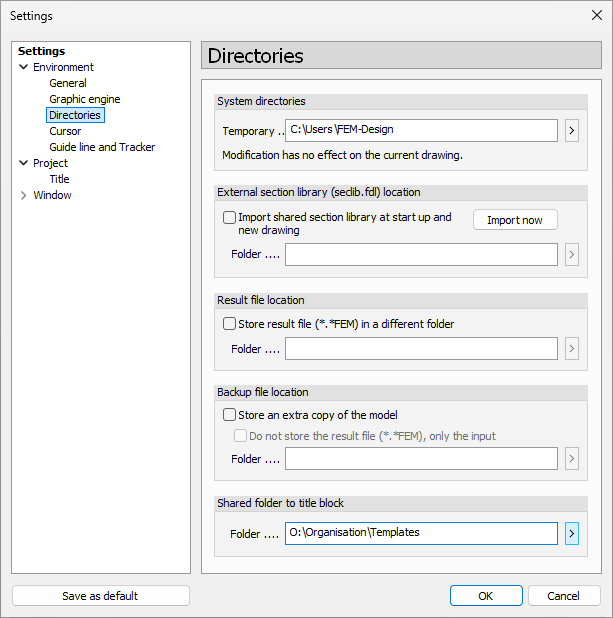This screenshot has width=613, height=618.
Task: Collapse the Environment tree node
Action: pos(24,67)
